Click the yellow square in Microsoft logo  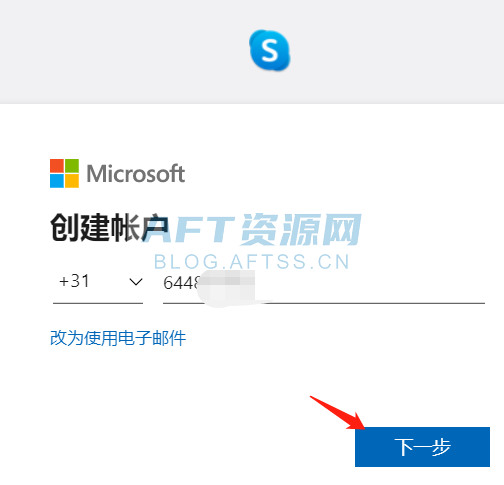coord(72,181)
